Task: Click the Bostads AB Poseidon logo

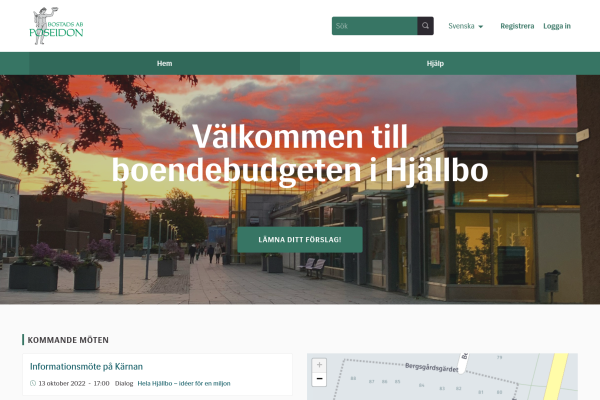Action: (x=57, y=26)
